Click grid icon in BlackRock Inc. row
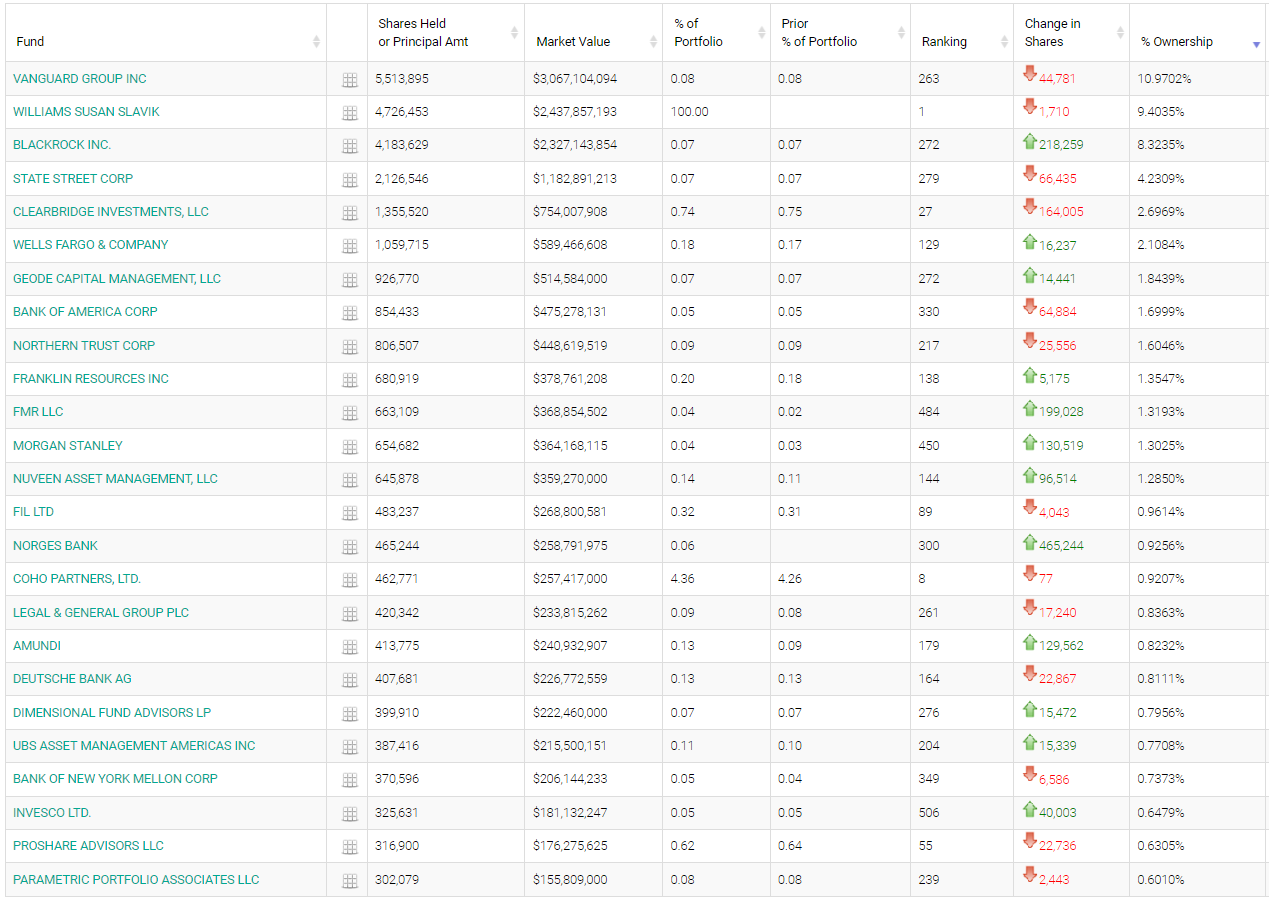This screenshot has height=901, width=1269. [349, 146]
